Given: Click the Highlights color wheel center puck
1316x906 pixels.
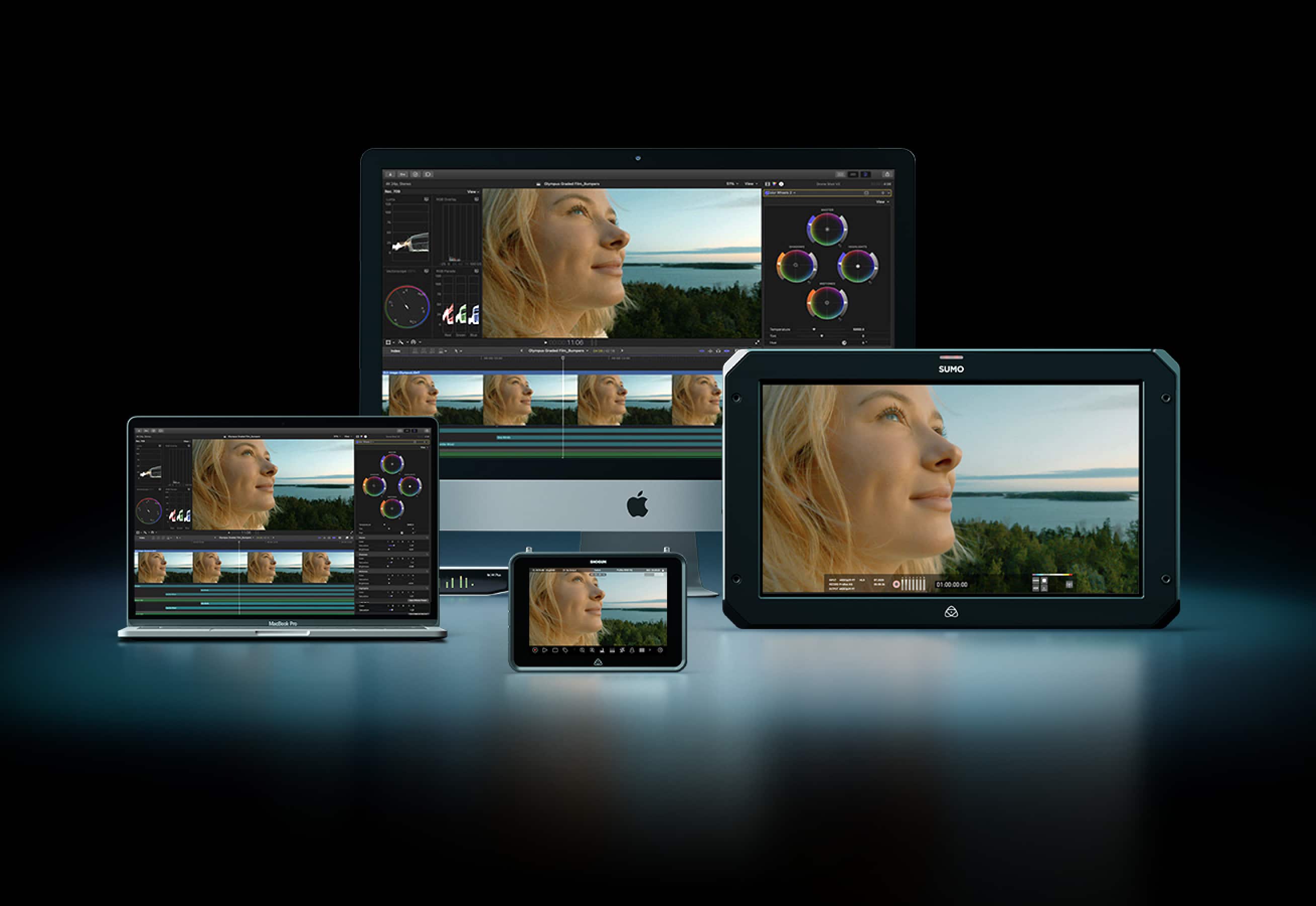Looking at the screenshot, I should pyautogui.click(x=858, y=266).
